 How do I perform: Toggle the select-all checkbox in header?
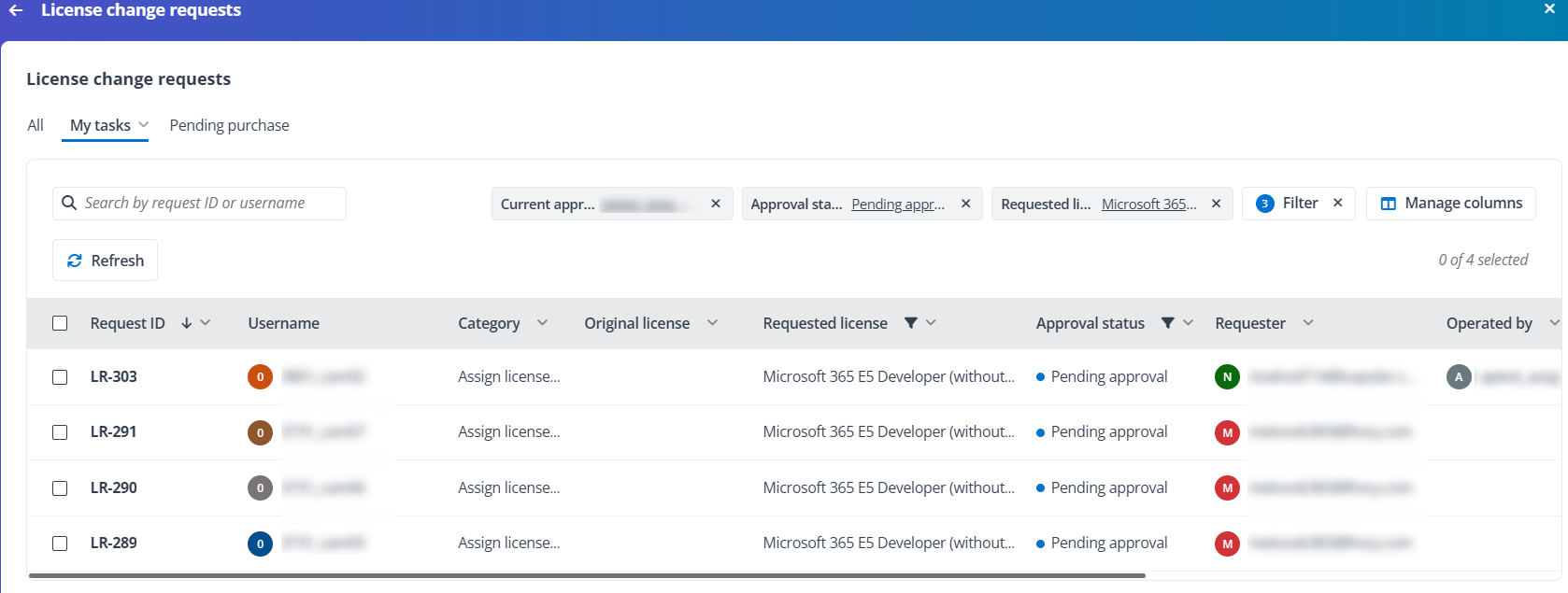pos(60,323)
